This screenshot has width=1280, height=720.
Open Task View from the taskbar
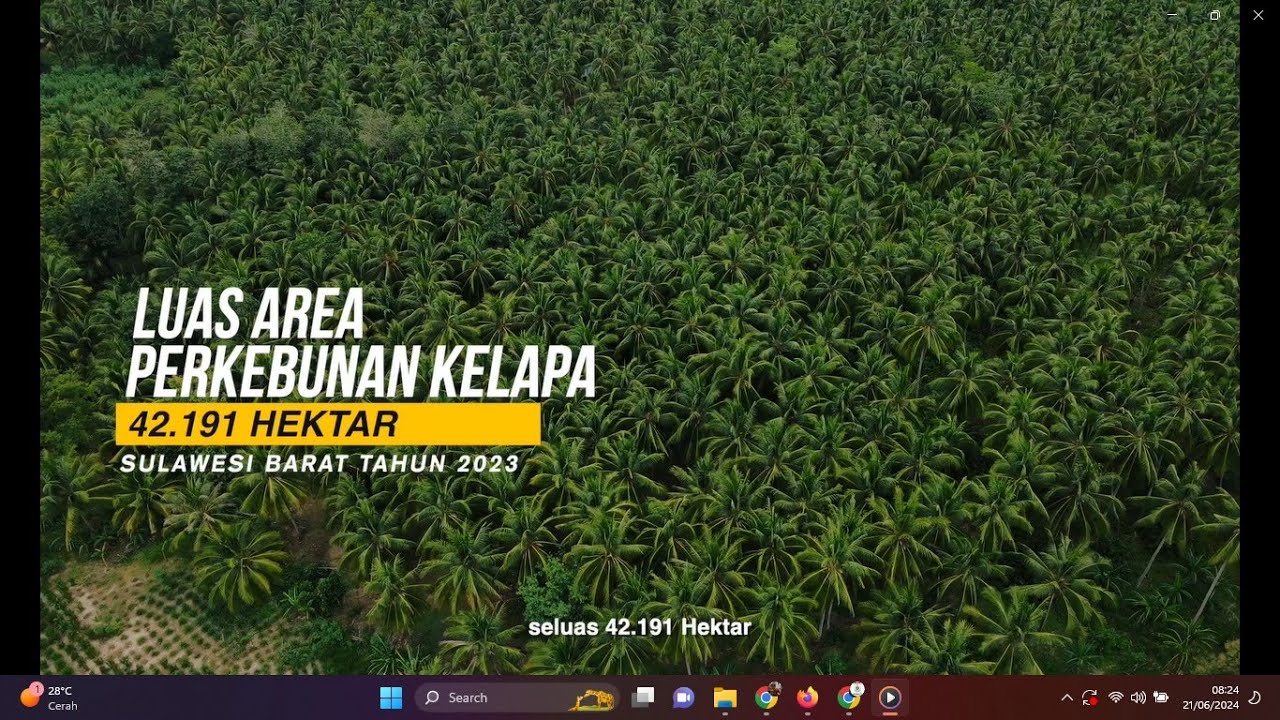[644, 697]
